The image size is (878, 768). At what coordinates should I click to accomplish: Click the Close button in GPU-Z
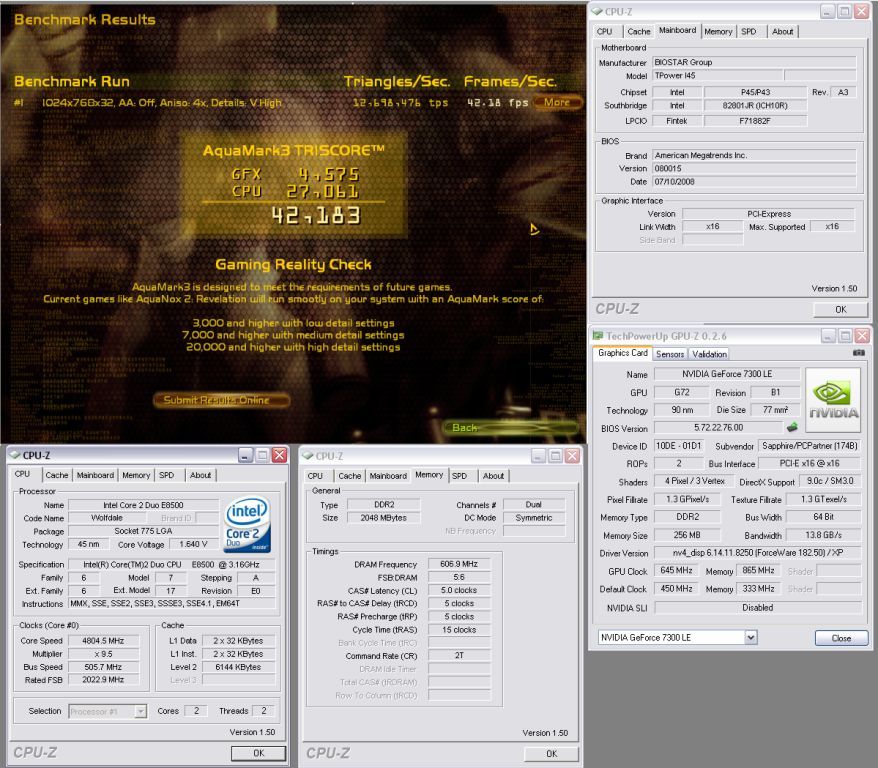tap(842, 638)
